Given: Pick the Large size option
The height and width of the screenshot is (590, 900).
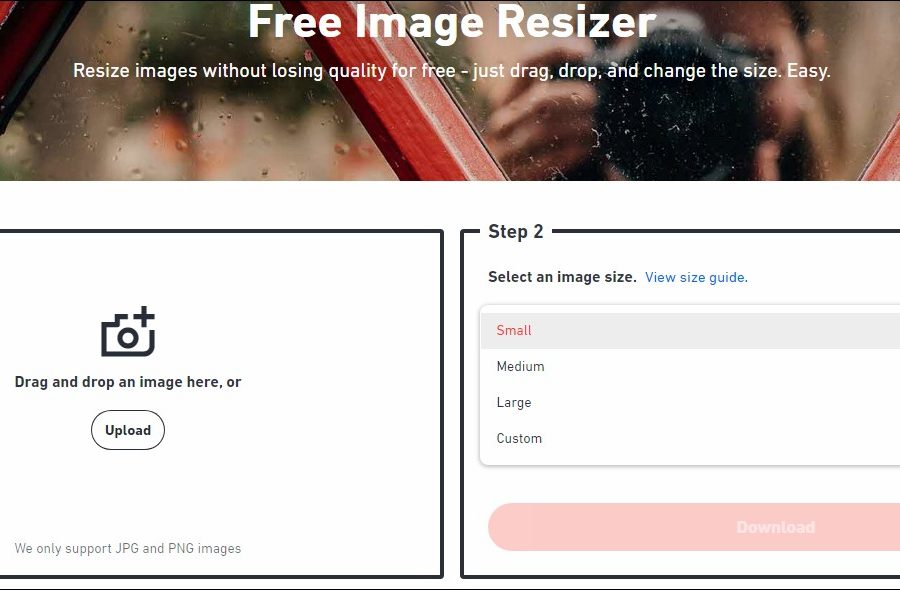Looking at the screenshot, I should point(690,402).
